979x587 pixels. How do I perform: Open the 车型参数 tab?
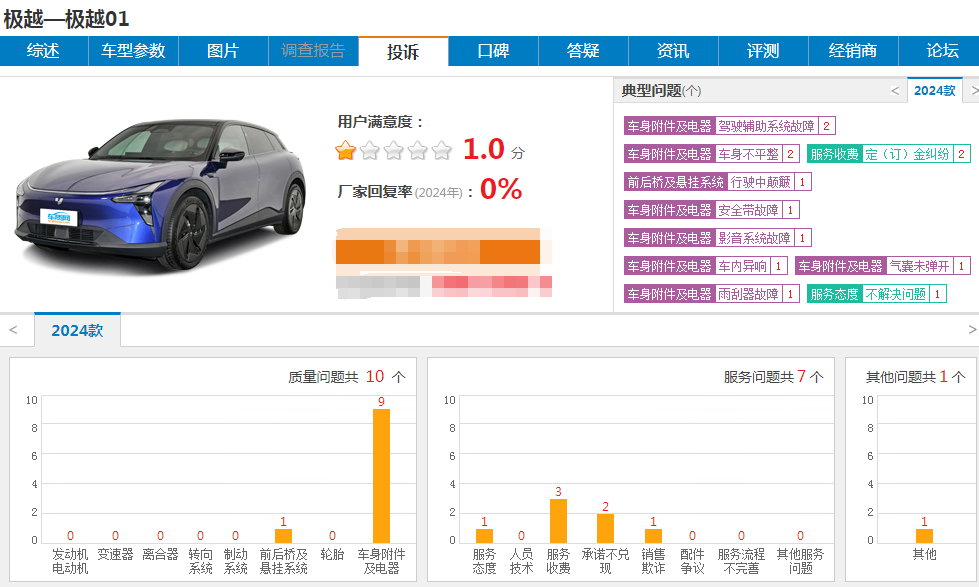(133, 51)
